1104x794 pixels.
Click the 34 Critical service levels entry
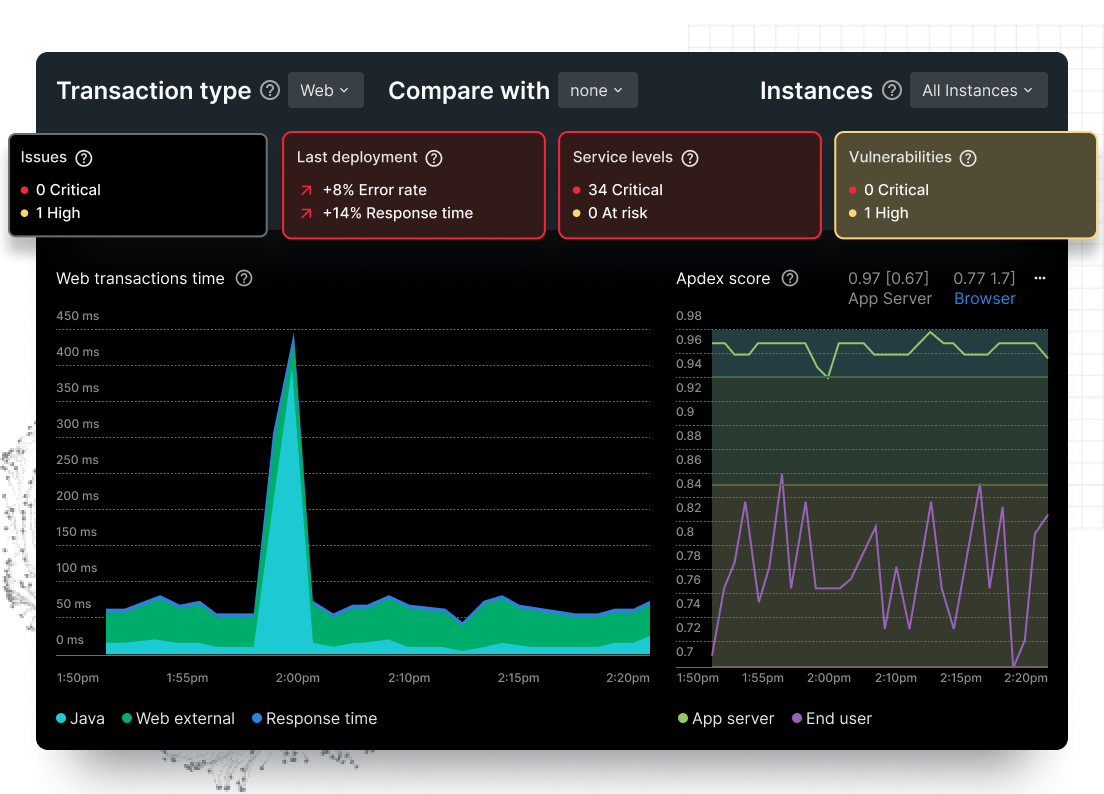(x=617, y=190)
